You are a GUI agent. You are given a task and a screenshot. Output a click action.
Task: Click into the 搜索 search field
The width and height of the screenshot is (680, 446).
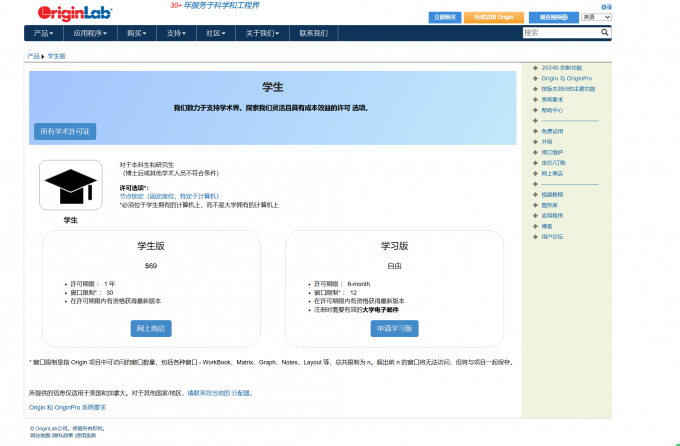pos(561,33)
